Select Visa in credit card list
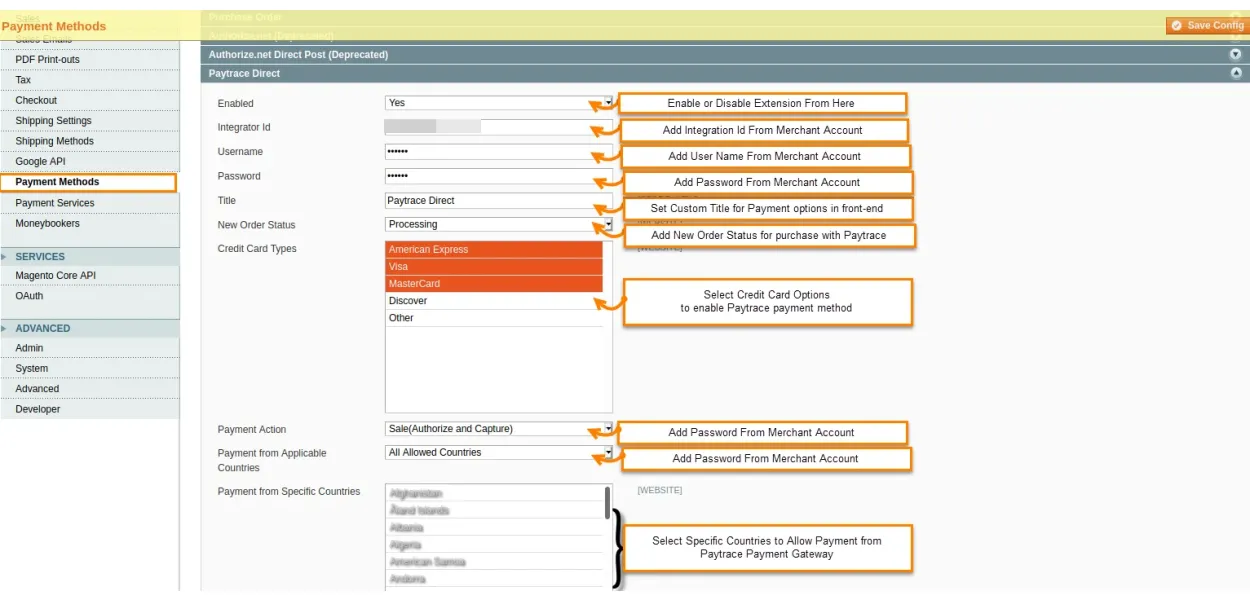1250x600 pixels. click(x=494, y=267)
